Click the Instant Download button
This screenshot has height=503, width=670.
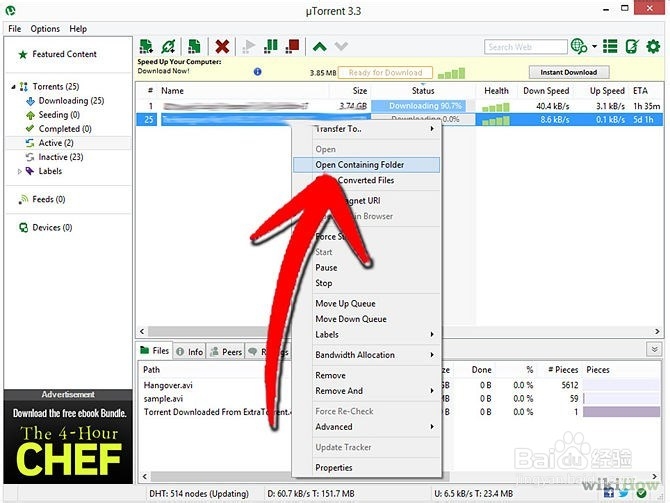(x=569, y=72)
